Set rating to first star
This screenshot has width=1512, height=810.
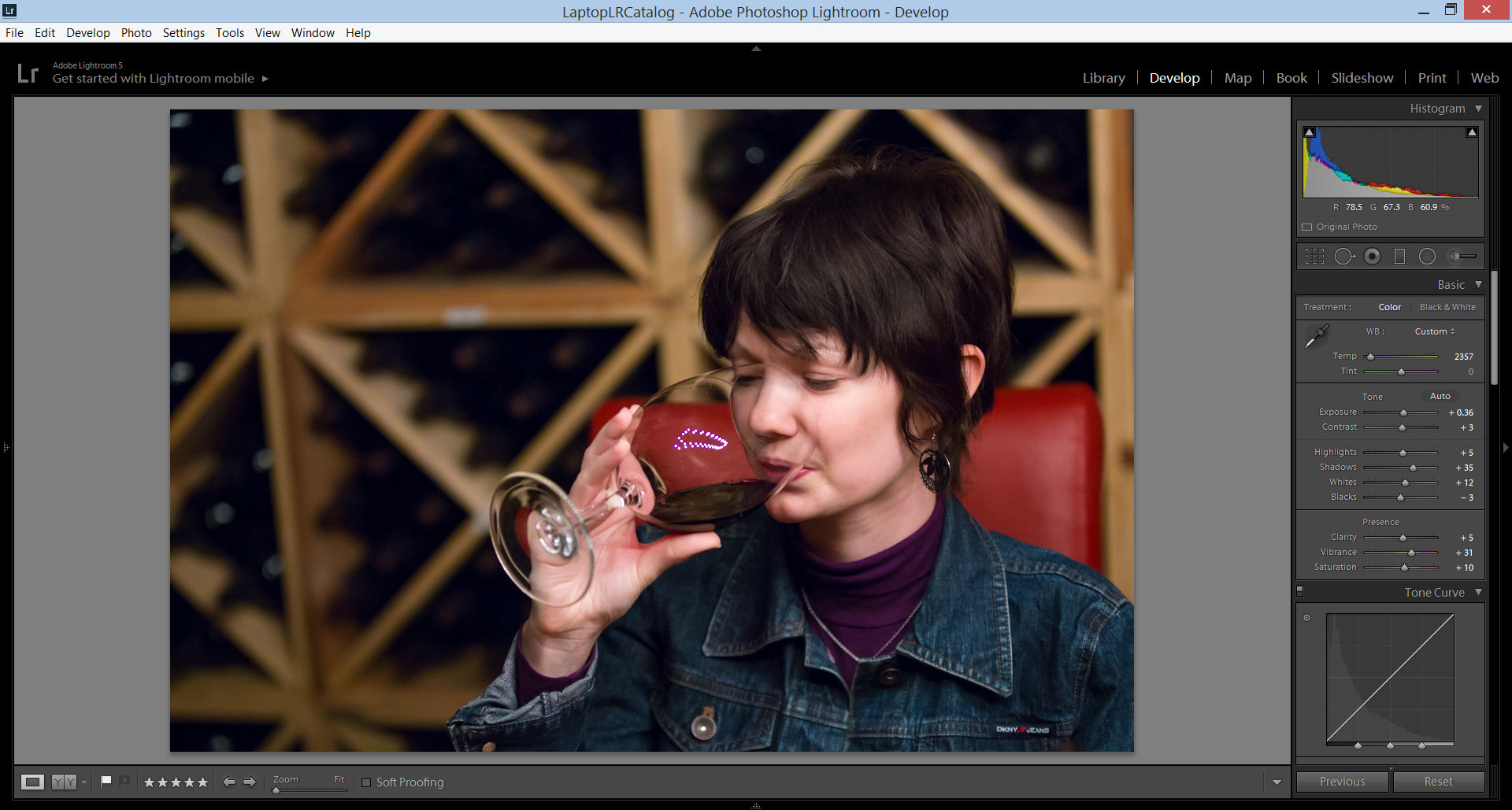click(x=149, y=782)
